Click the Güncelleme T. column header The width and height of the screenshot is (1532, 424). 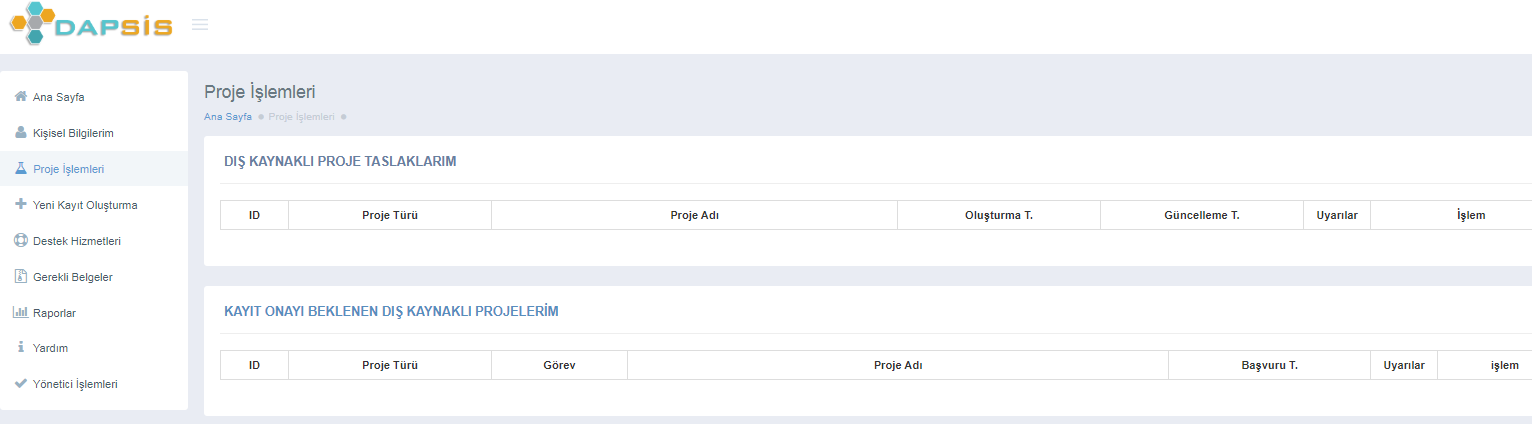[1201, 215]
